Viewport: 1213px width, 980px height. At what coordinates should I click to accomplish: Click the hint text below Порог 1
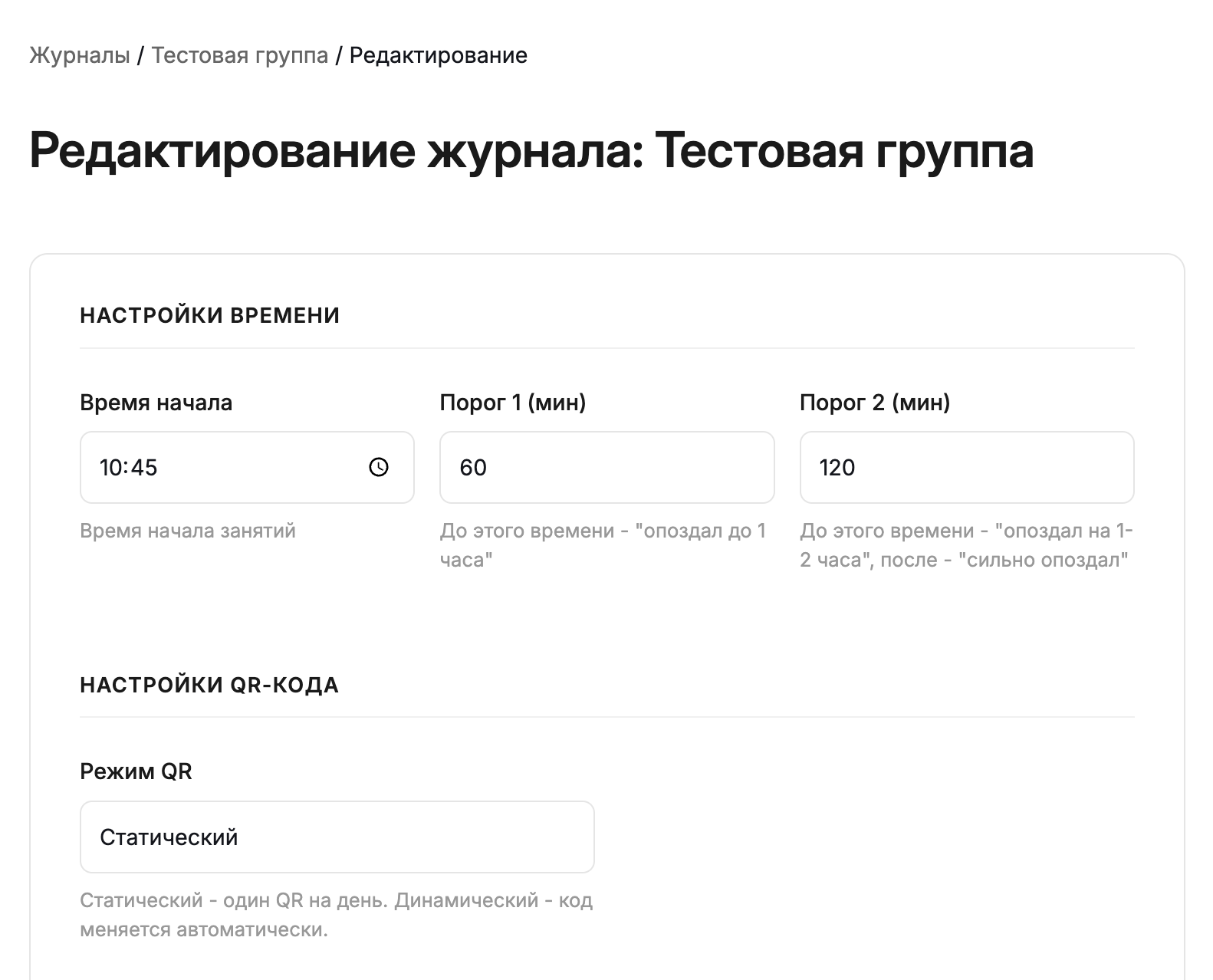[603, 544]
